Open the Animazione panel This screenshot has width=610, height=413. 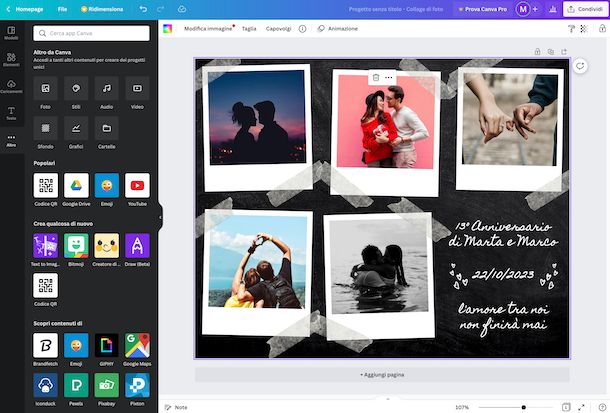[338, 29]
